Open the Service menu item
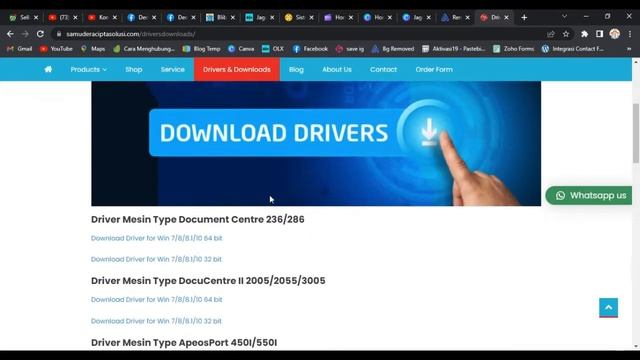The image size is (640, 360). tap(172, 69)
